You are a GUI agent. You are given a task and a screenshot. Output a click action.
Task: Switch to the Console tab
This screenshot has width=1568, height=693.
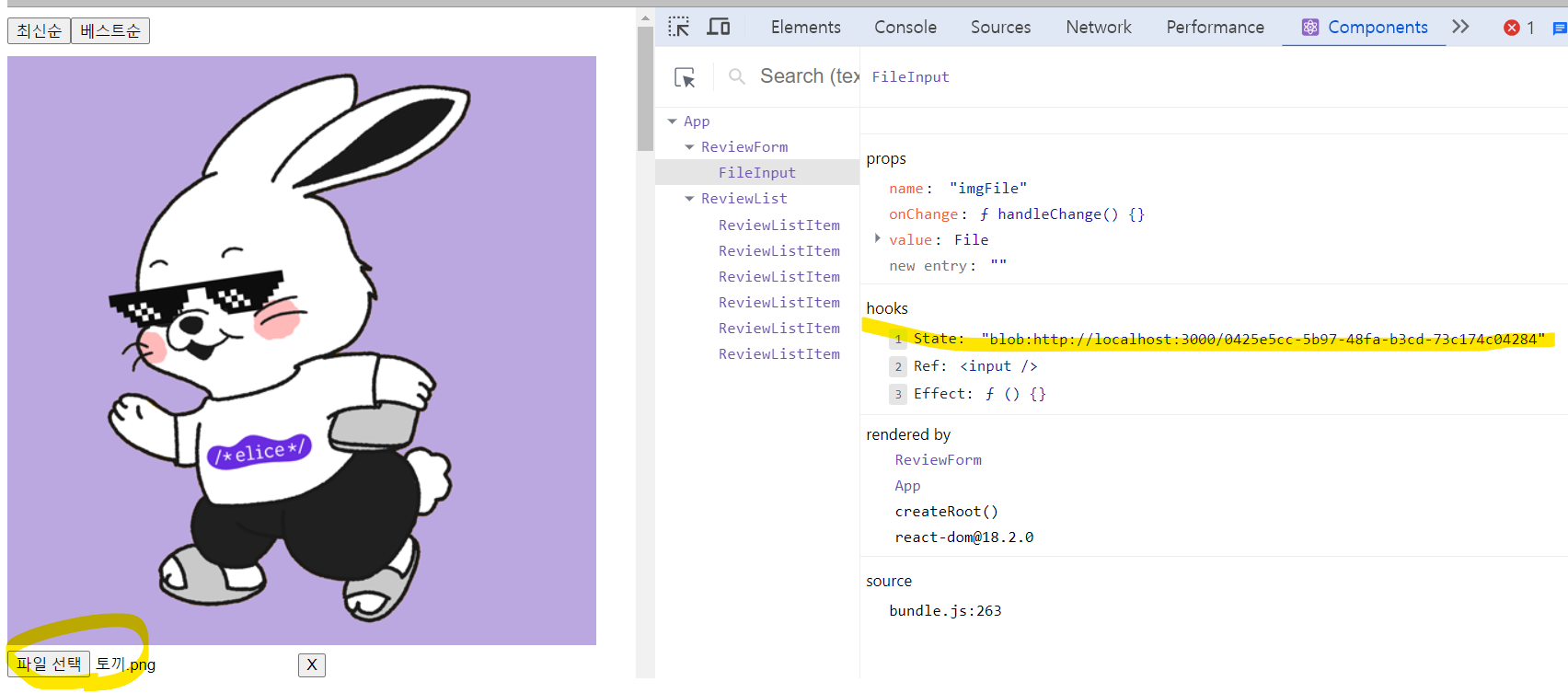coord(905,27)
